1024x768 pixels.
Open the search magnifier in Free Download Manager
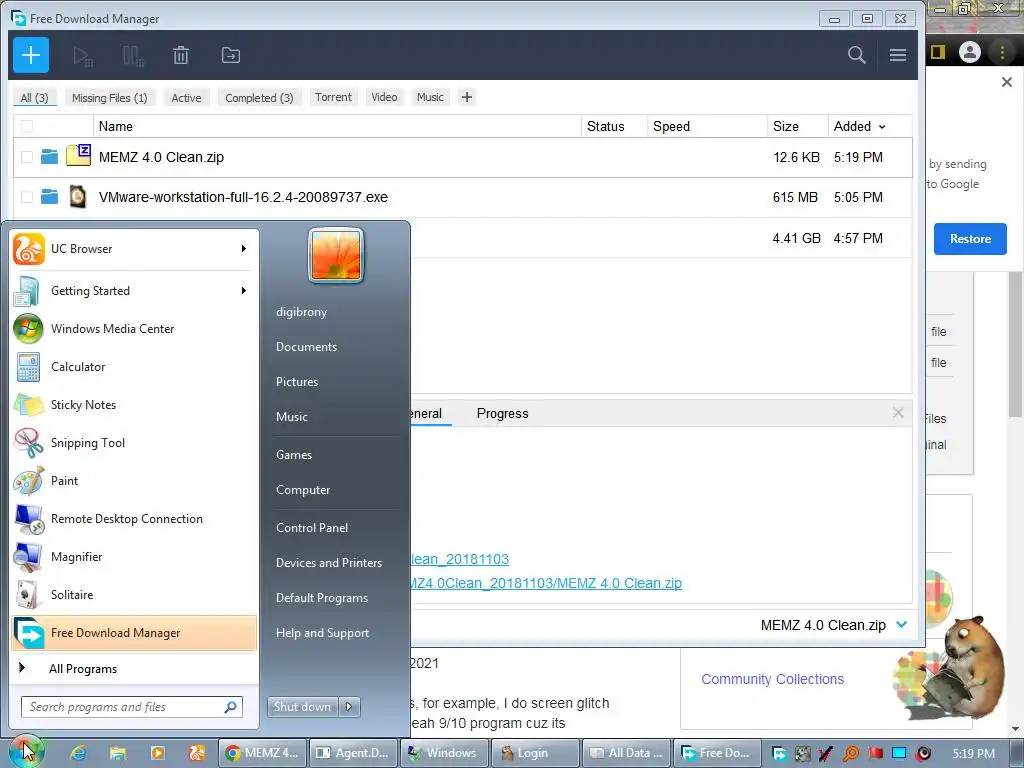[856, 55]
